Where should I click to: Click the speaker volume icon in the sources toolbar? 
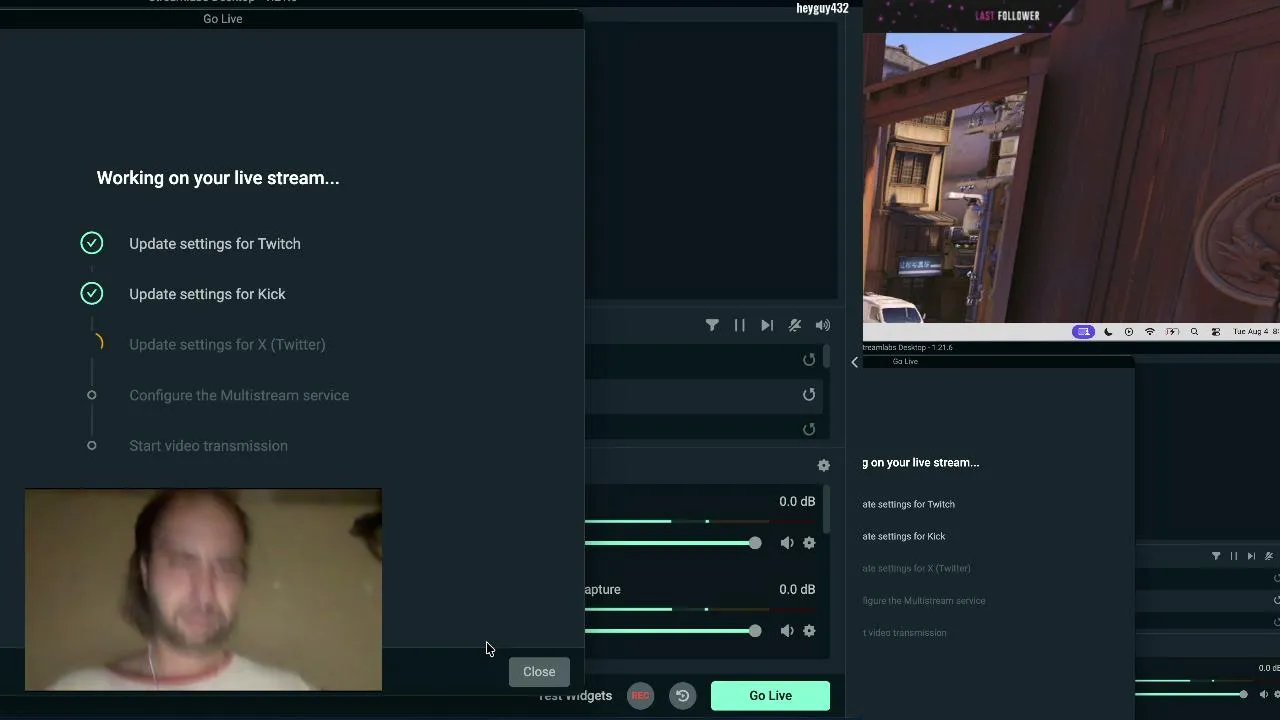(823, 325)
